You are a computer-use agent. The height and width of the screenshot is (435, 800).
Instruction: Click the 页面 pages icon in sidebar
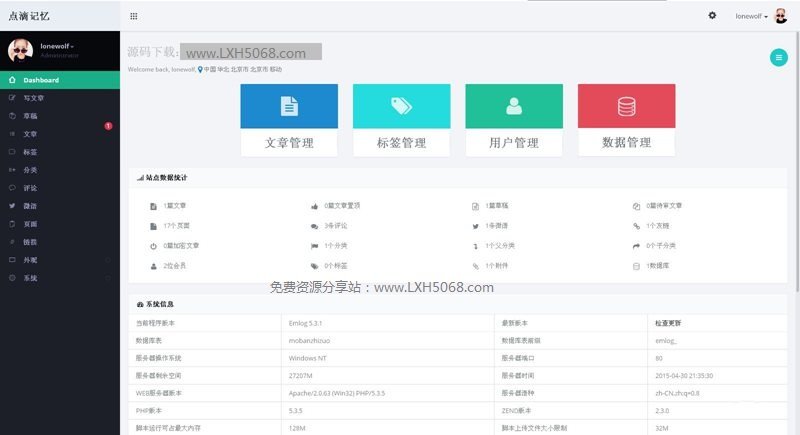coord(12,224)
